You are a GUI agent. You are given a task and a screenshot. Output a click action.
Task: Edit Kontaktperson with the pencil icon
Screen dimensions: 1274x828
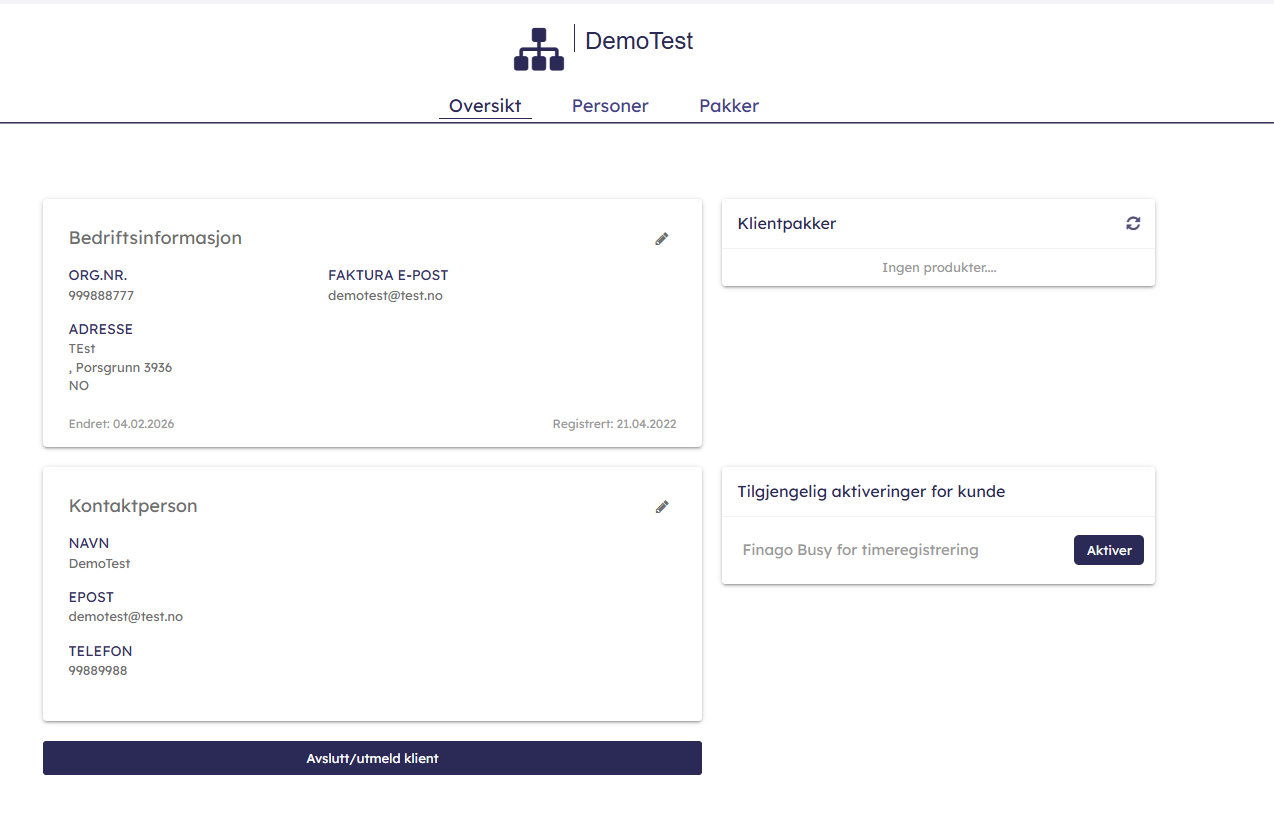coord(661,507)
